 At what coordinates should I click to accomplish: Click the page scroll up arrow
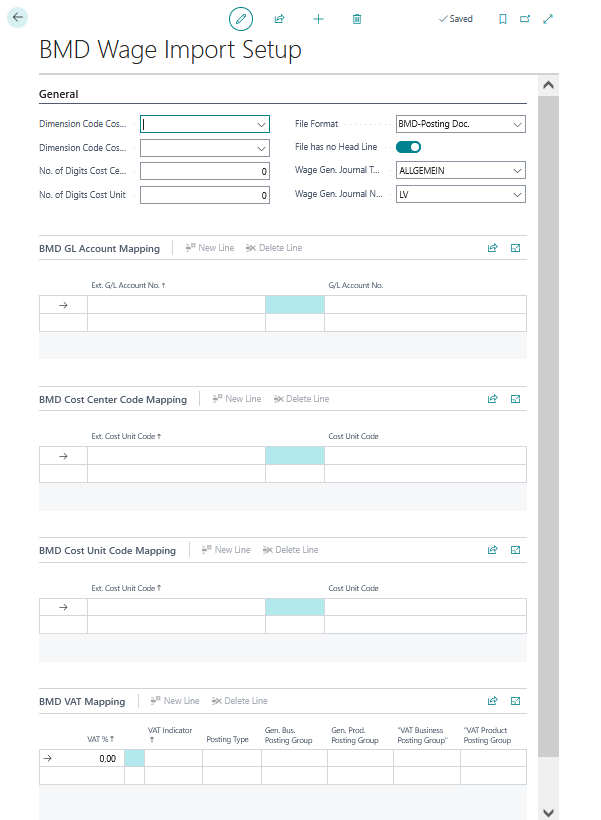(x=548, y=85)
